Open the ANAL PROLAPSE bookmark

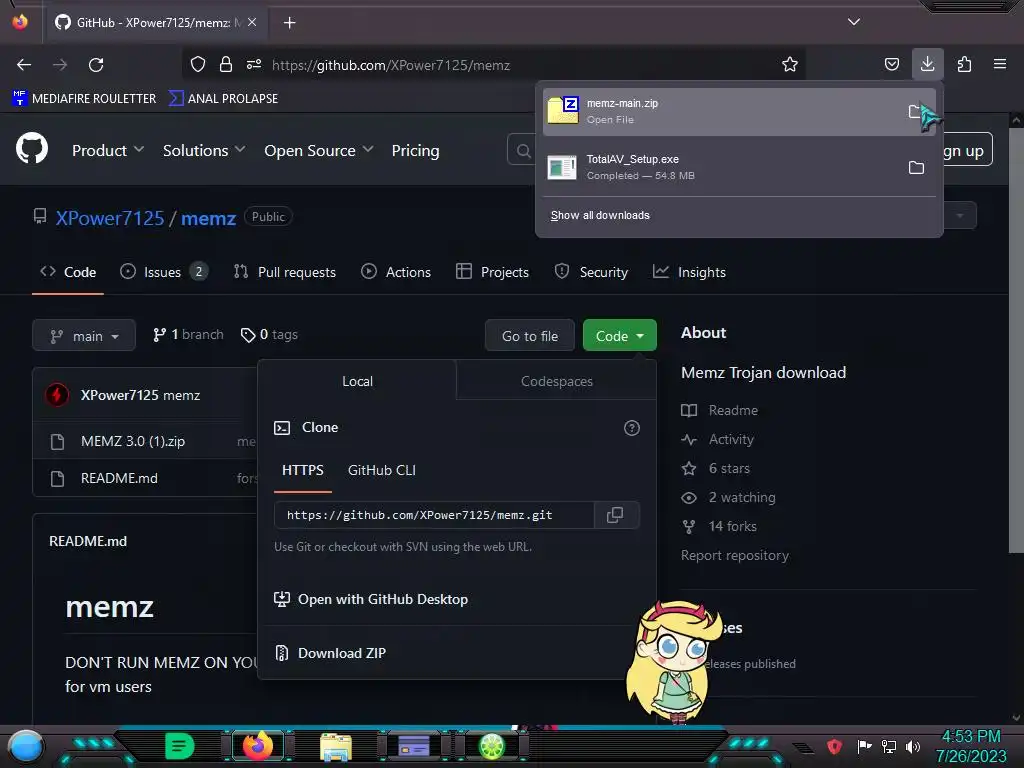pos(223,99)
